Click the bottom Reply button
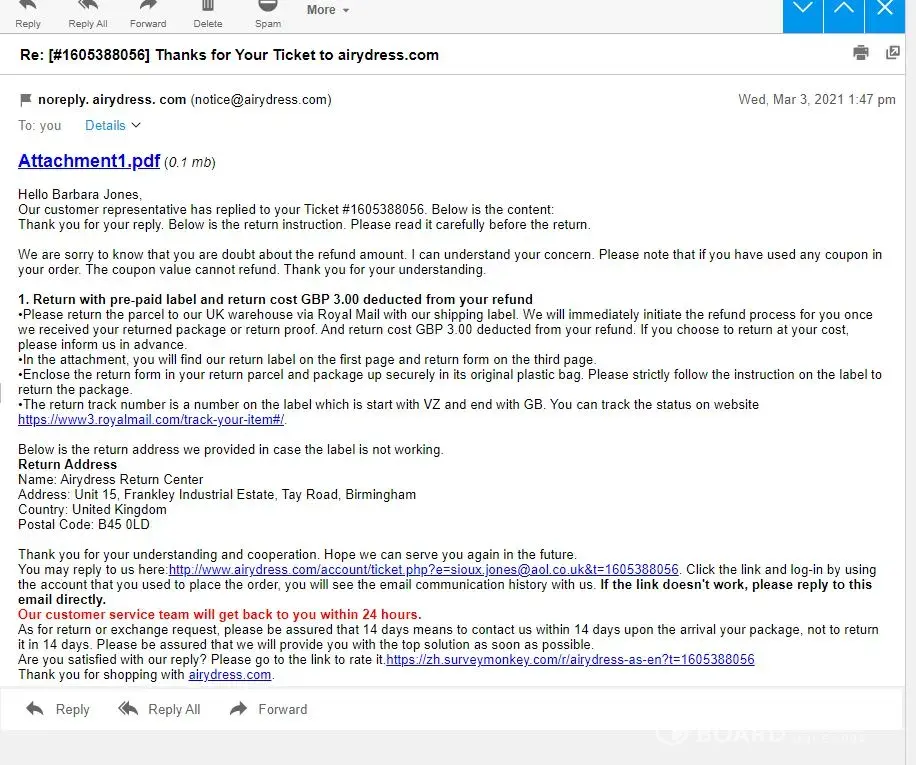The width and height of the screenshot is (916, 765). coord(58,709)
